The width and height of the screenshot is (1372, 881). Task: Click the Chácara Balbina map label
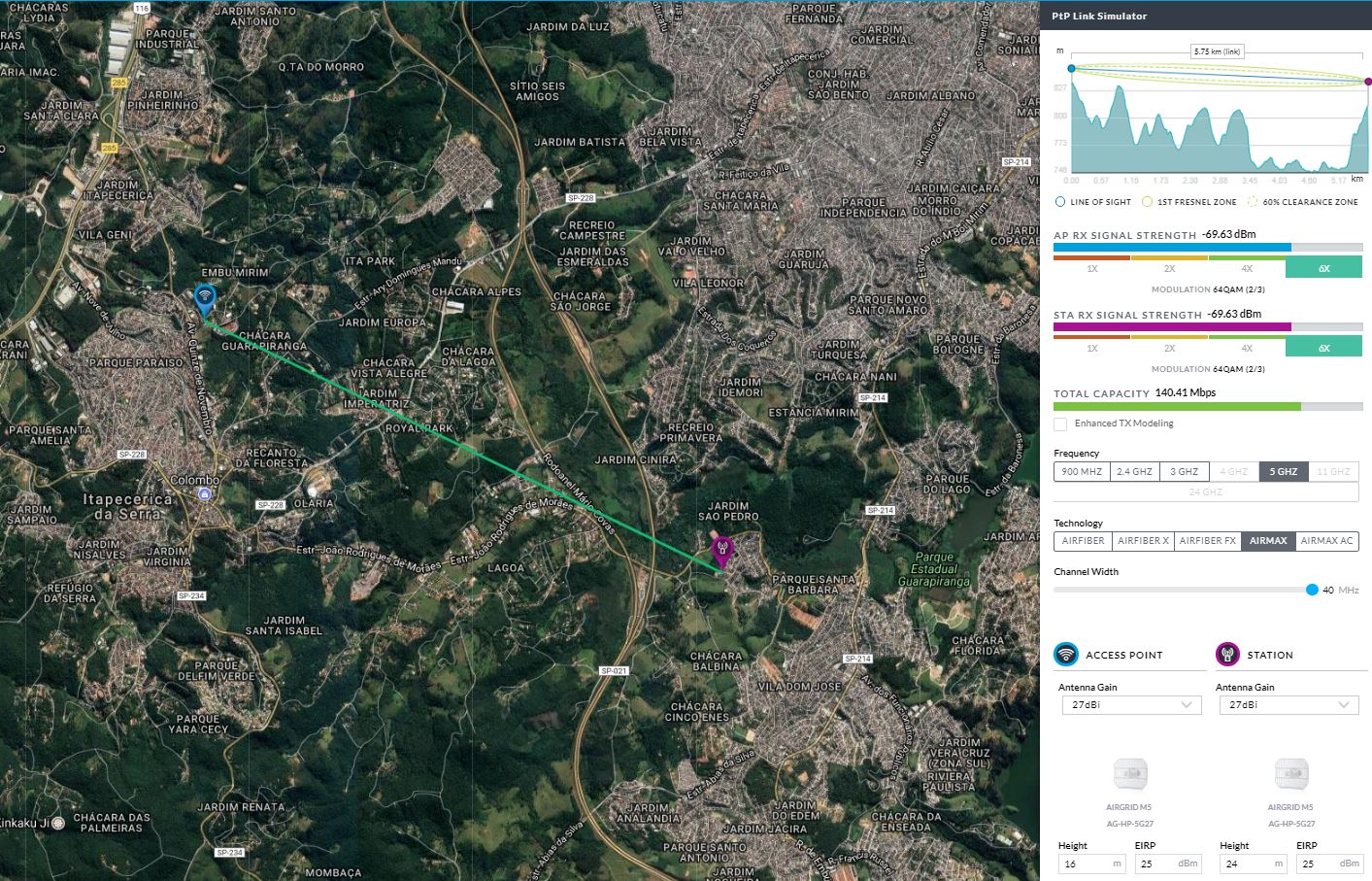(716, 661)
